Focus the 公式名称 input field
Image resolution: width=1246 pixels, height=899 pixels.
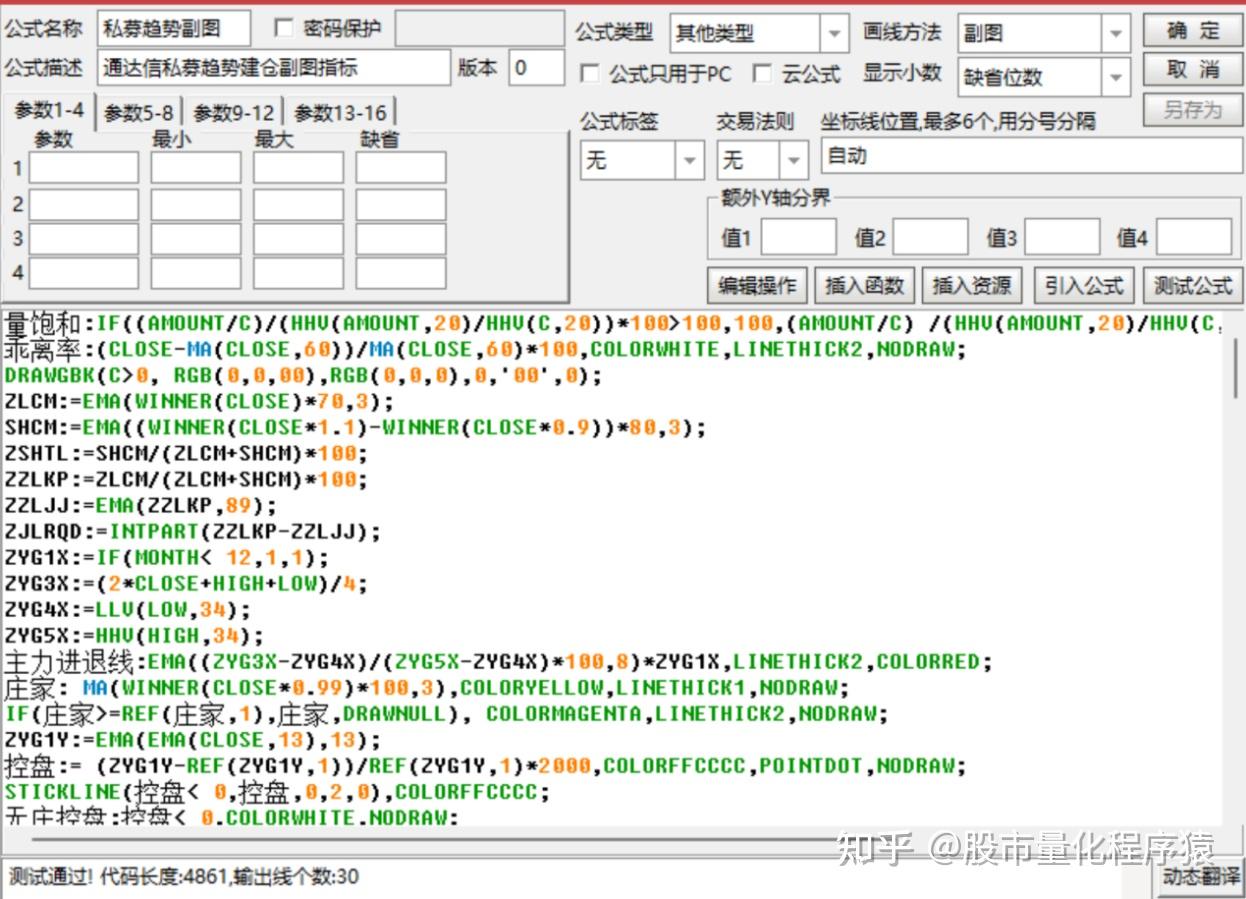coord(174,30)
